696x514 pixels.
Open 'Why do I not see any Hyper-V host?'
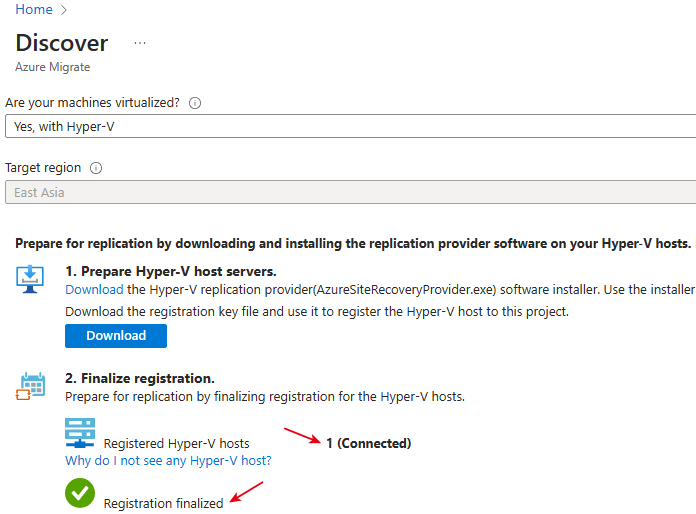168,461
